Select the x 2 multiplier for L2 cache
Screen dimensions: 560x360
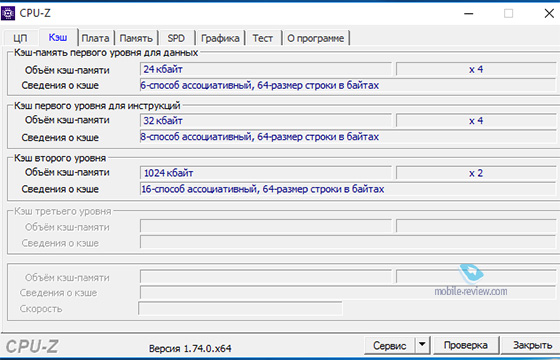[476, 173]
